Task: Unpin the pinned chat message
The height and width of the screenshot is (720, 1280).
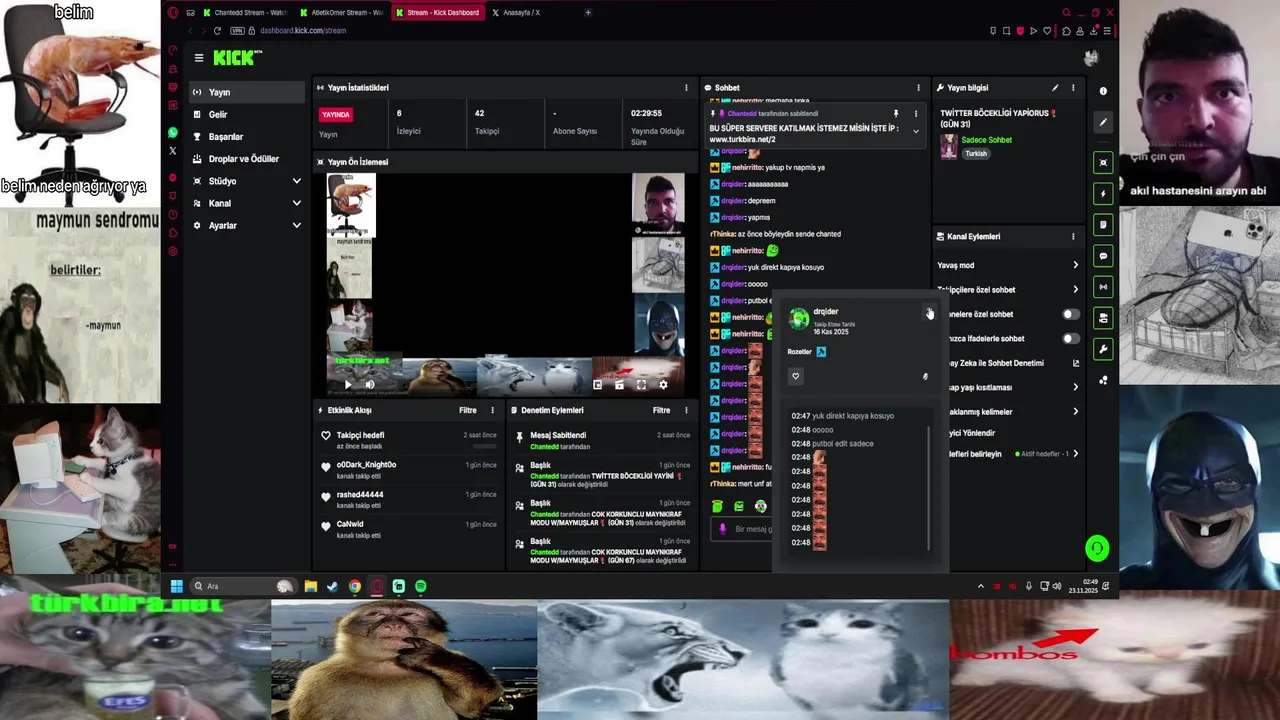Action: click(896, 114)
